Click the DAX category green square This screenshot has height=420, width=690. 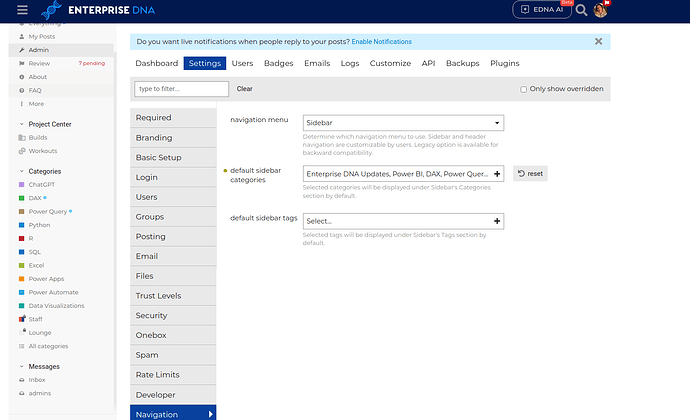pos(22,198)
